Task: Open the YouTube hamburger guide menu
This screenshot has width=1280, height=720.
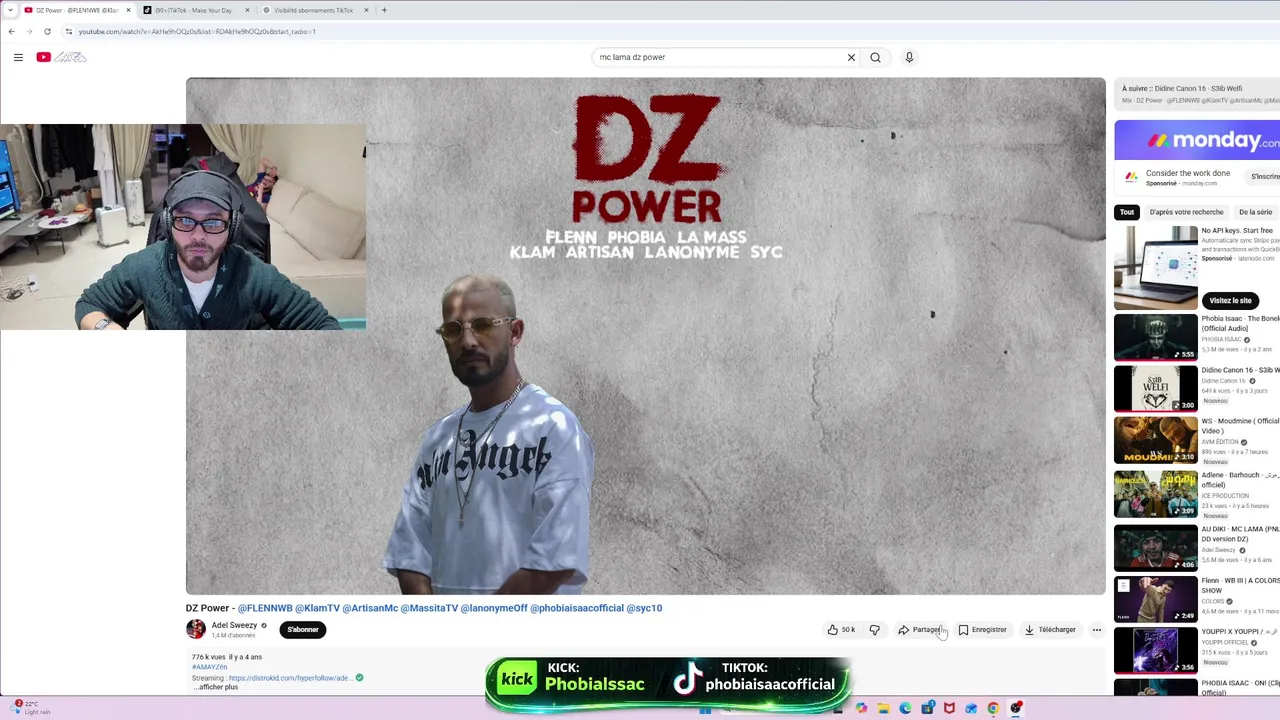Action: pos(18,57)
